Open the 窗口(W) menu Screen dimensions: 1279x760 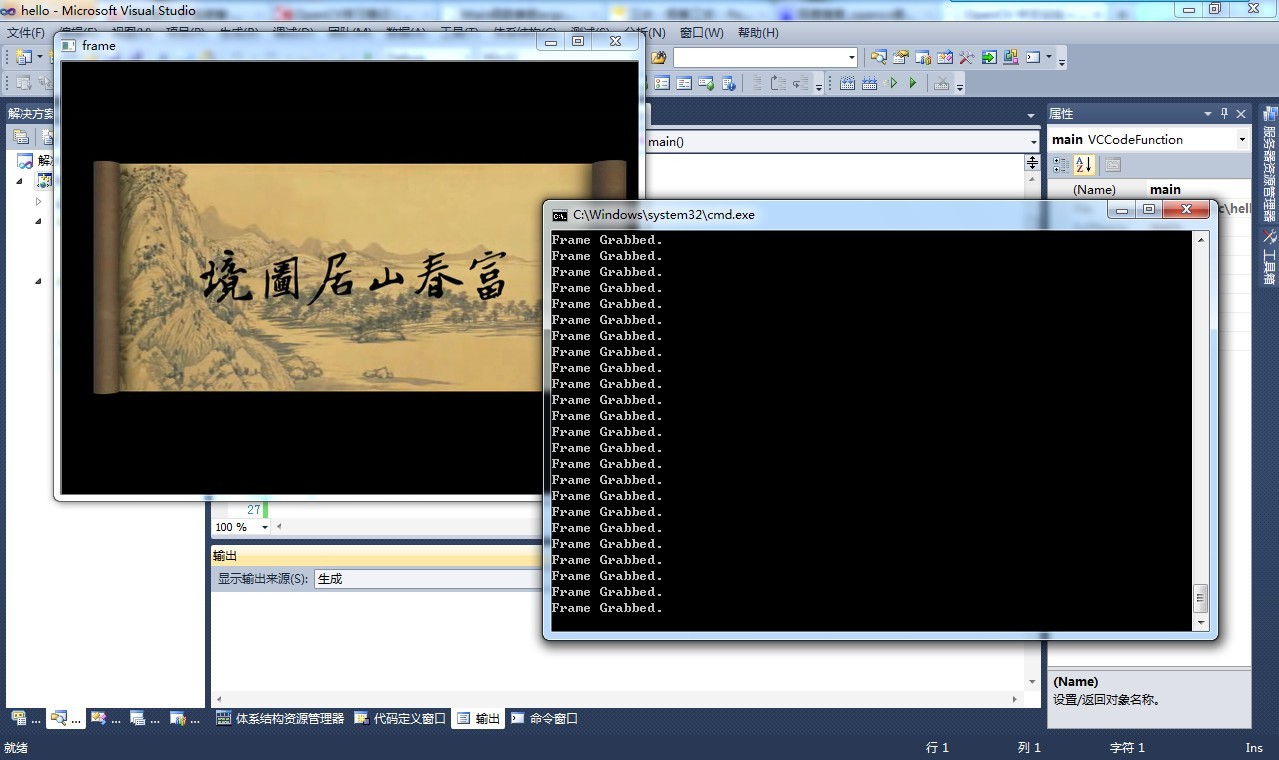pos(701,33)
